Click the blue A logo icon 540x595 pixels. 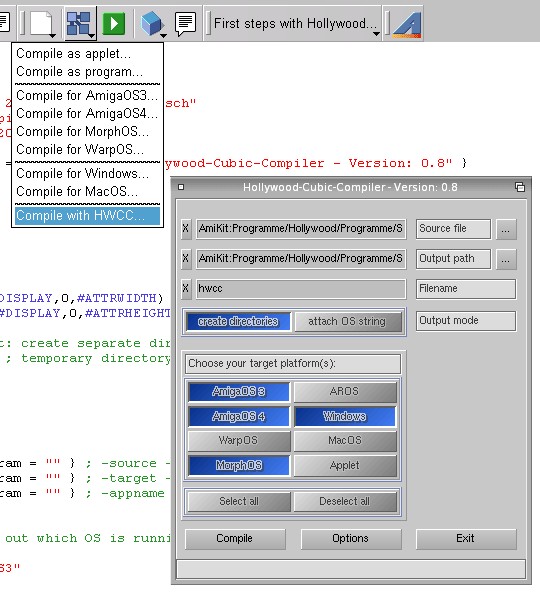[x=407, y=24]
